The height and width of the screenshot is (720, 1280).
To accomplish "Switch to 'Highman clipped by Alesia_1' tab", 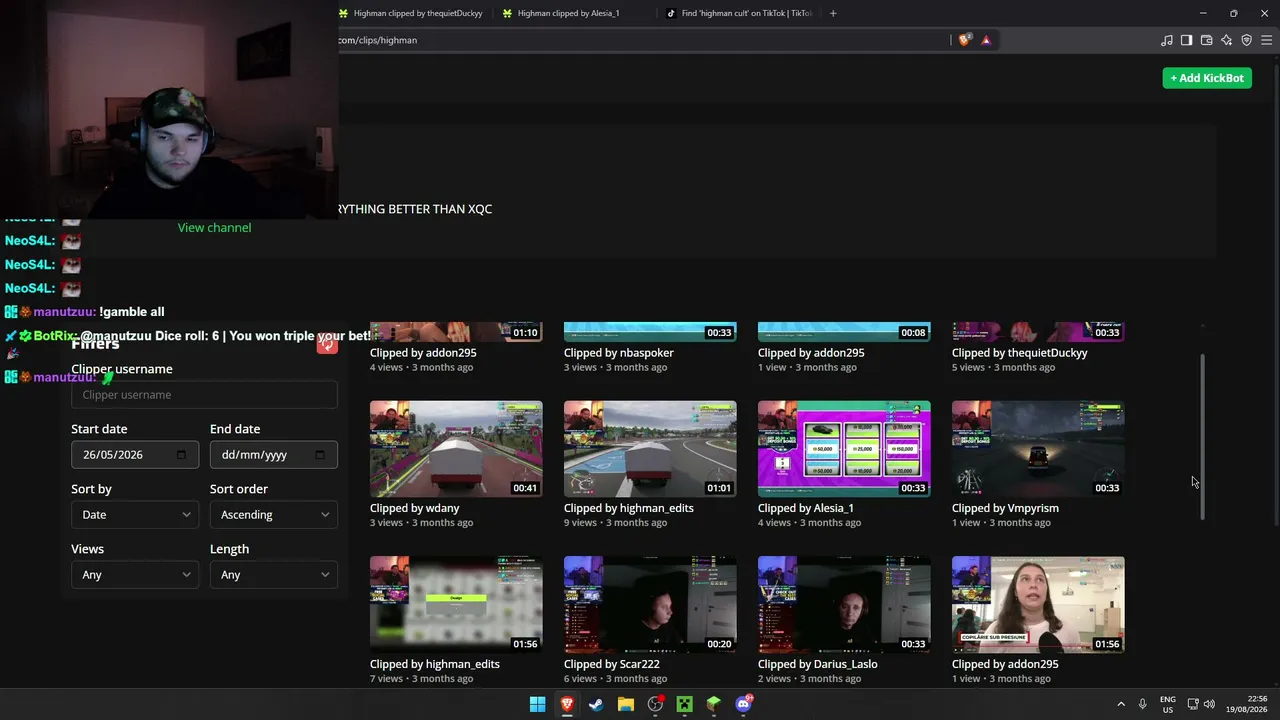I will (569, 13).
